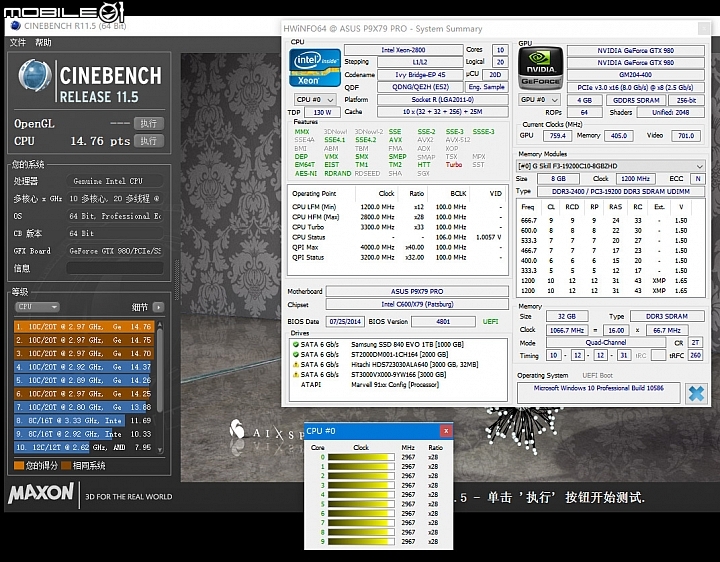Select rank 6 entry scoring 14.25

tap(84, 393)
